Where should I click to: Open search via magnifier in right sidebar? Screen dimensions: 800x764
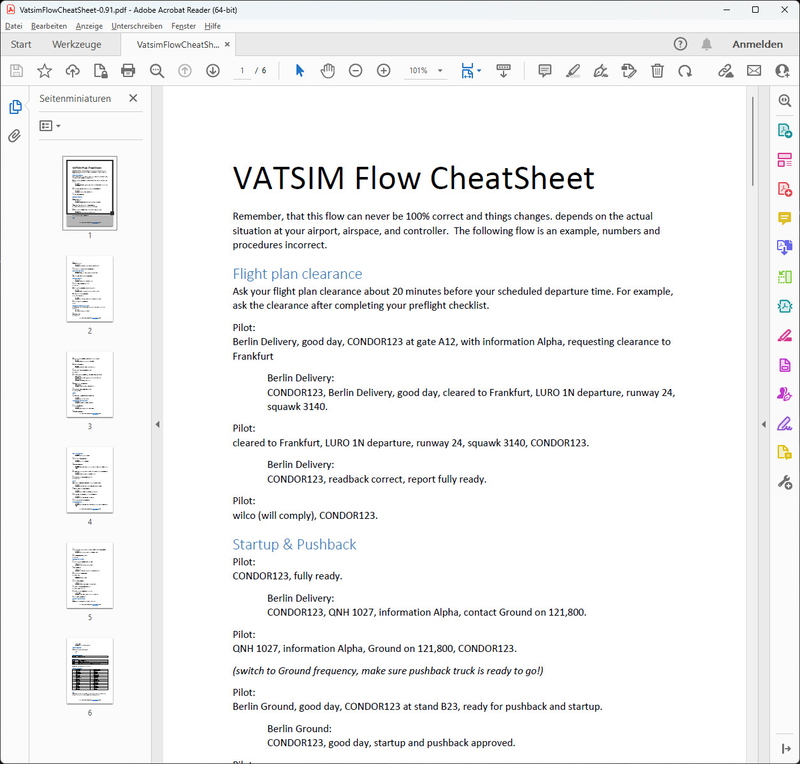point(782,101)
